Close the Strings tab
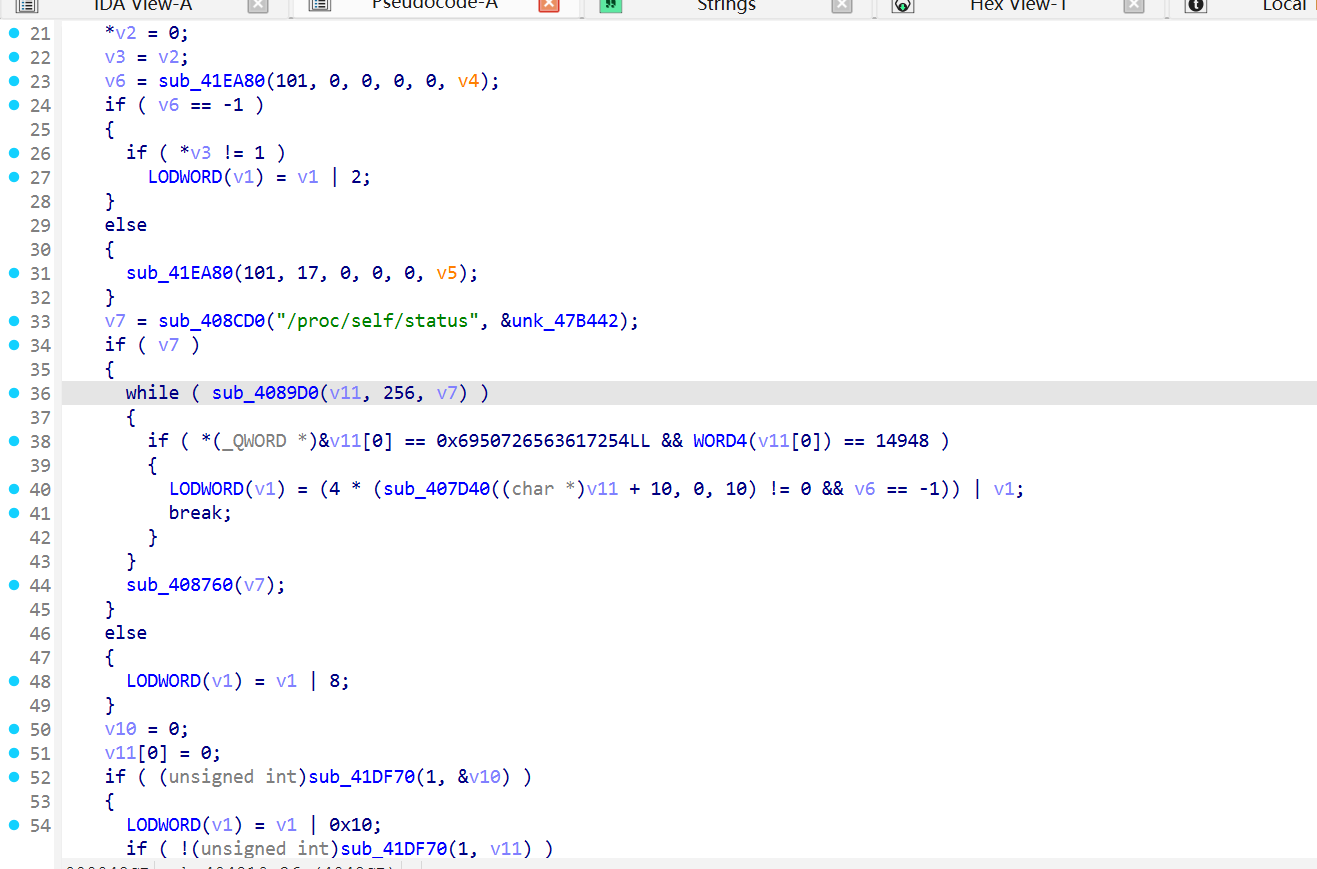The image size is (1317, 869). coord(842,5)
